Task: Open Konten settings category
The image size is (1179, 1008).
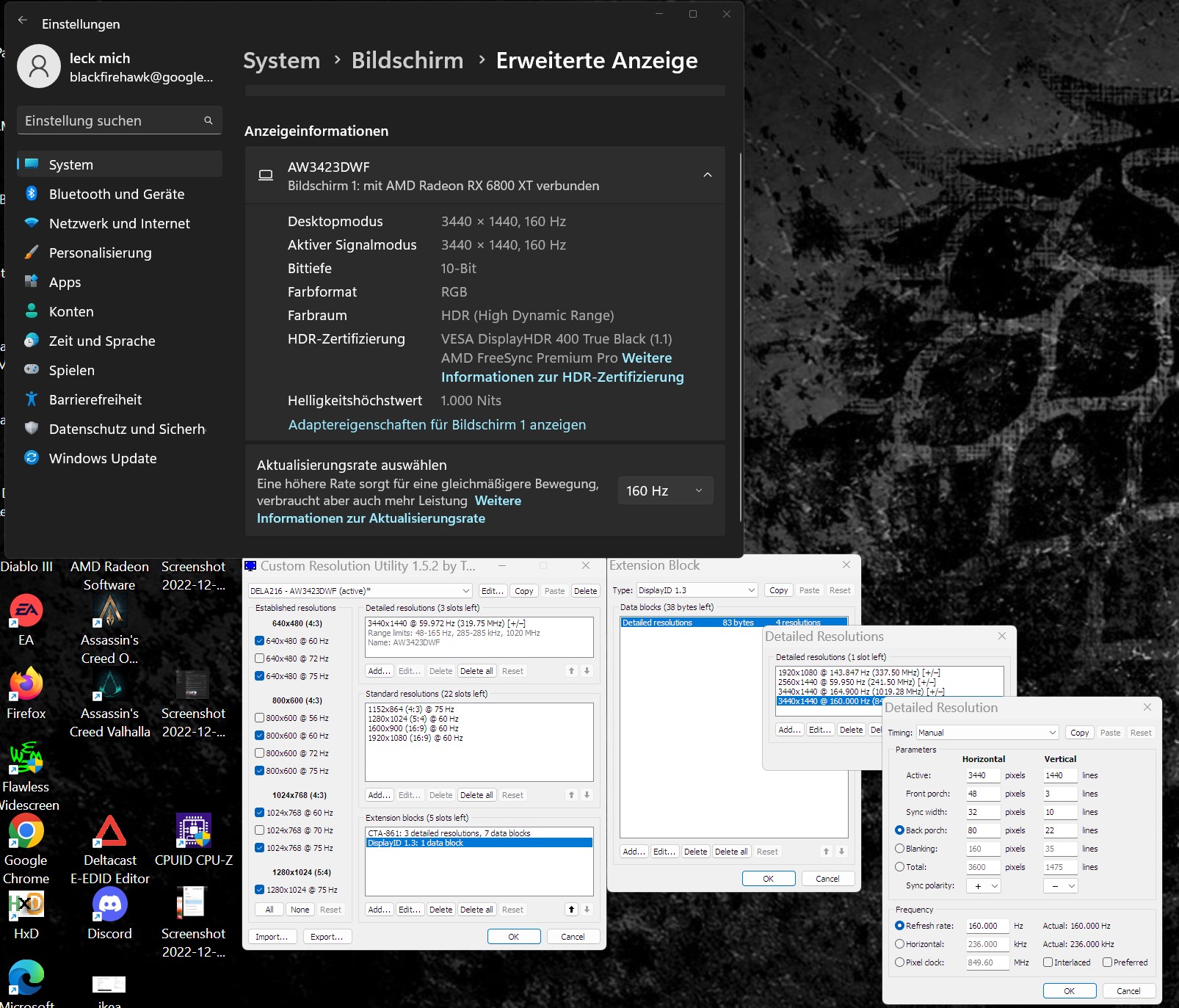Action: [120, 311]
